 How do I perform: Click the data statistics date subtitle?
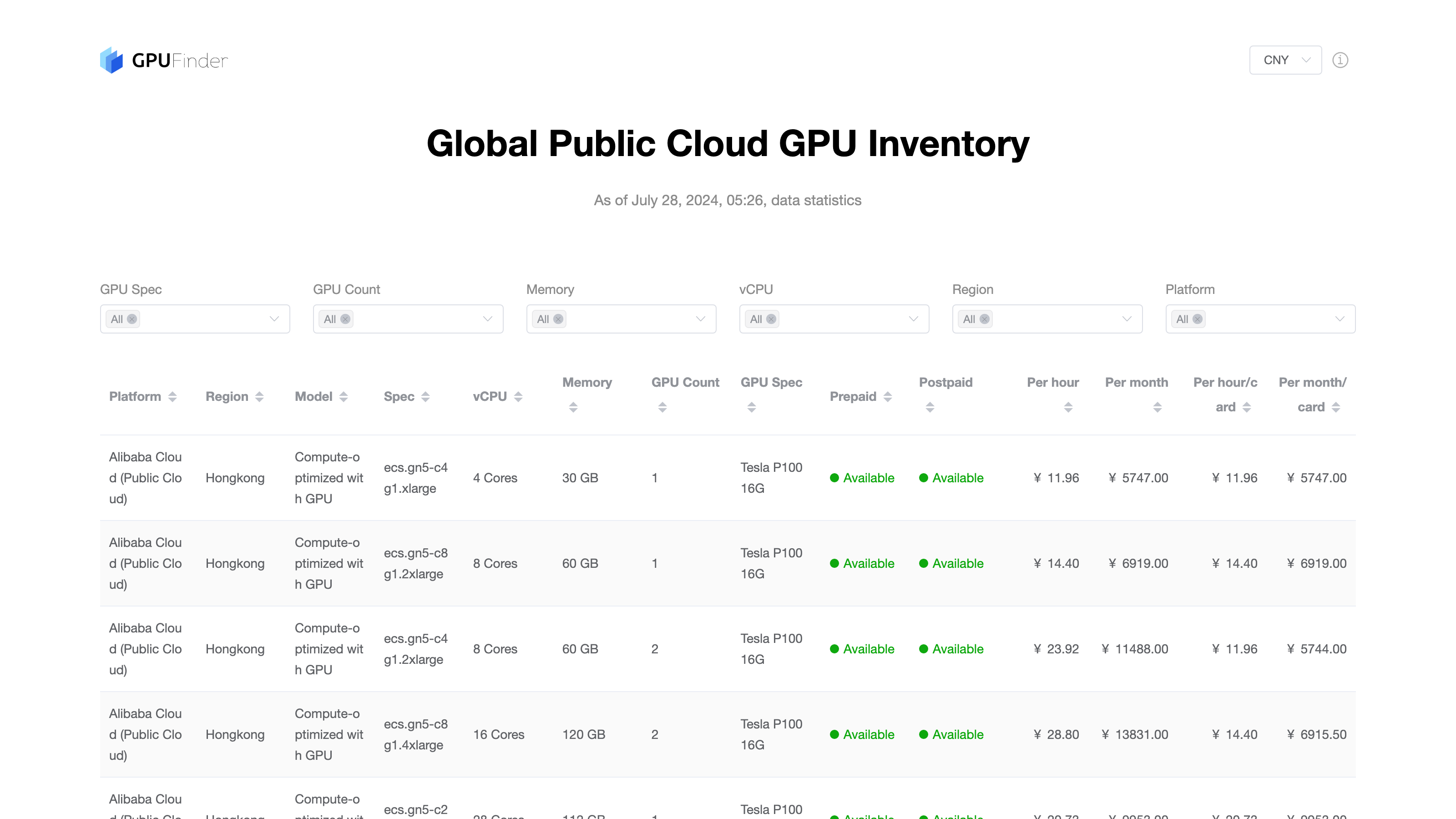[728, 200]
